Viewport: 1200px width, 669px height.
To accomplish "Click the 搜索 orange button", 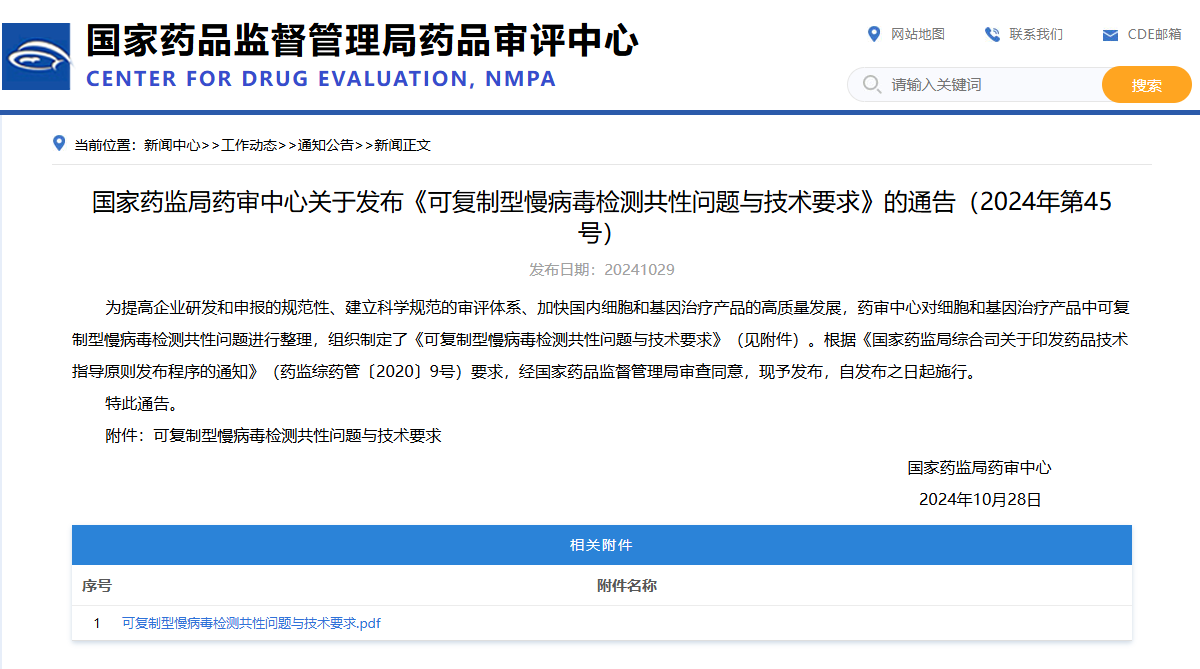I will [1147, 85].
